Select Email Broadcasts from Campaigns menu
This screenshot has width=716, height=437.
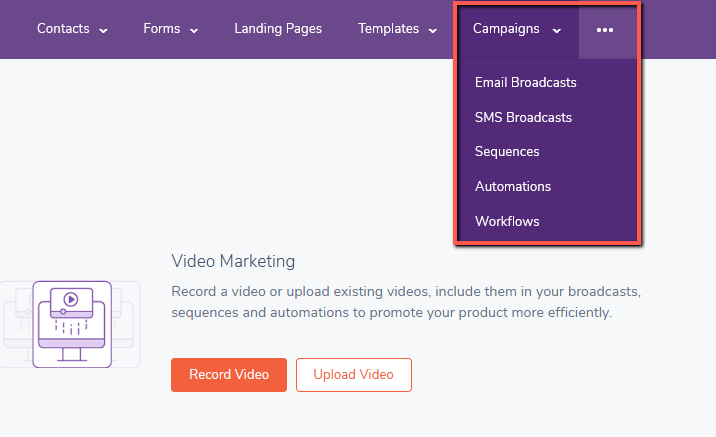coord(526,82)
